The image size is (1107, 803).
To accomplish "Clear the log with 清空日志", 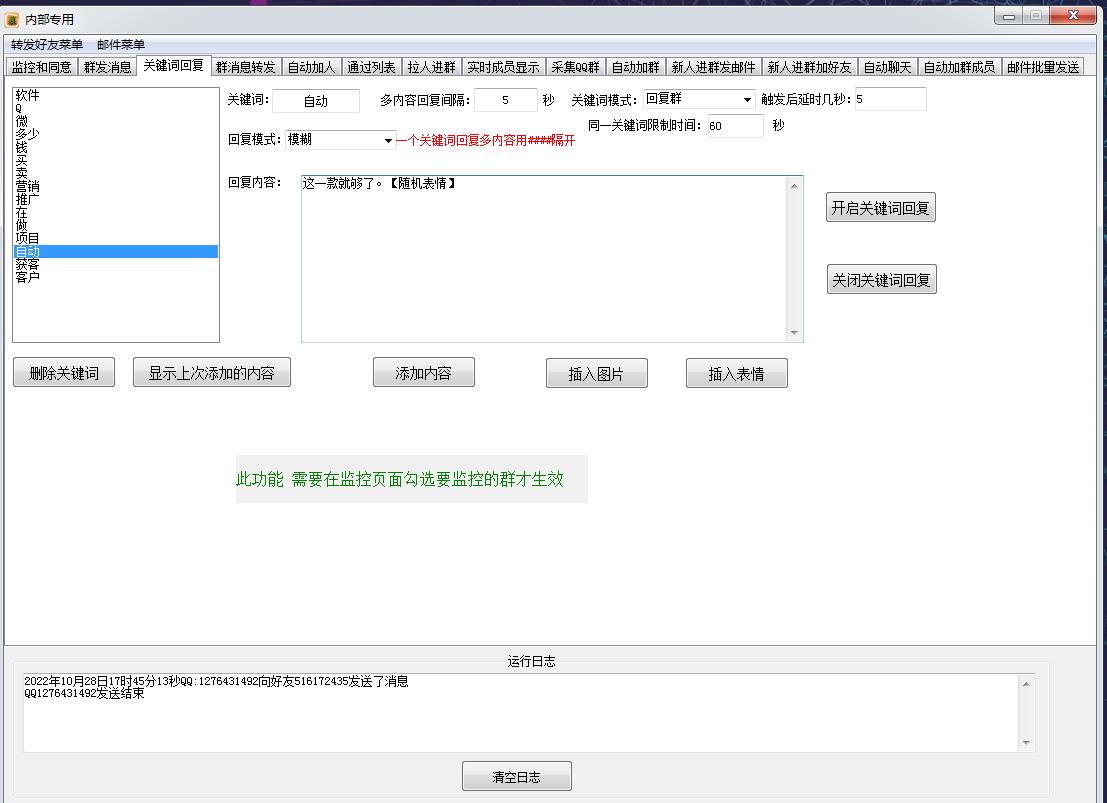I will 517,777.
